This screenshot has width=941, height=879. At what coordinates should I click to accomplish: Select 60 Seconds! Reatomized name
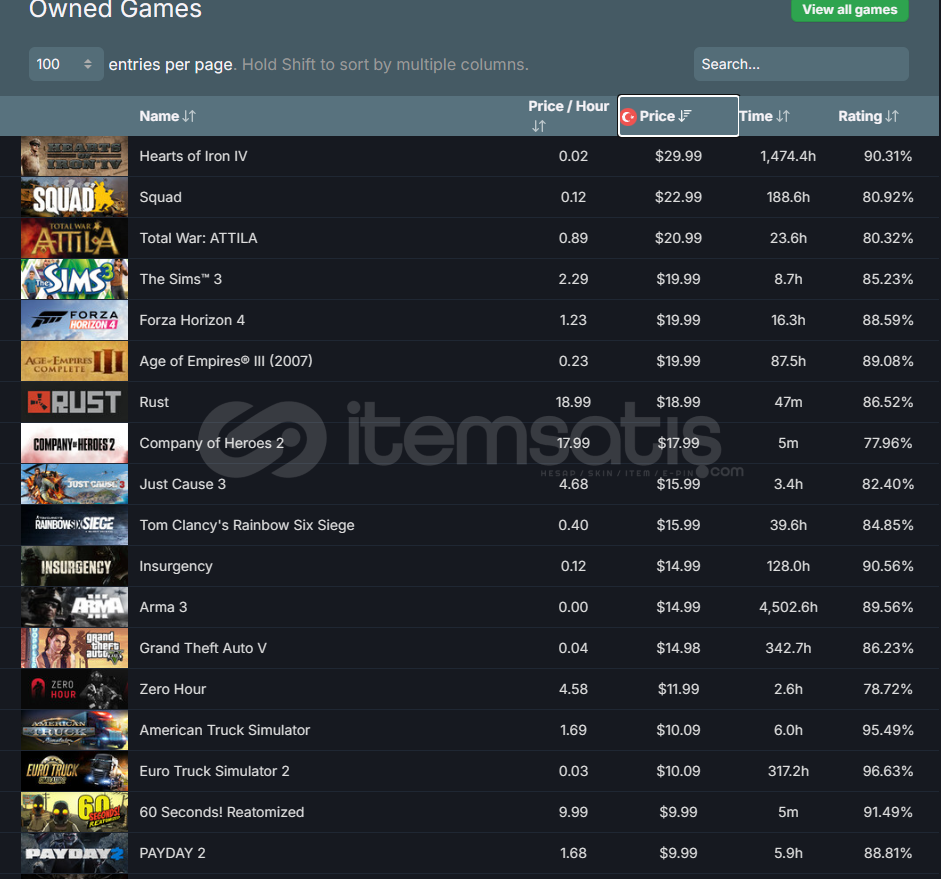click(x=221, y=812)
